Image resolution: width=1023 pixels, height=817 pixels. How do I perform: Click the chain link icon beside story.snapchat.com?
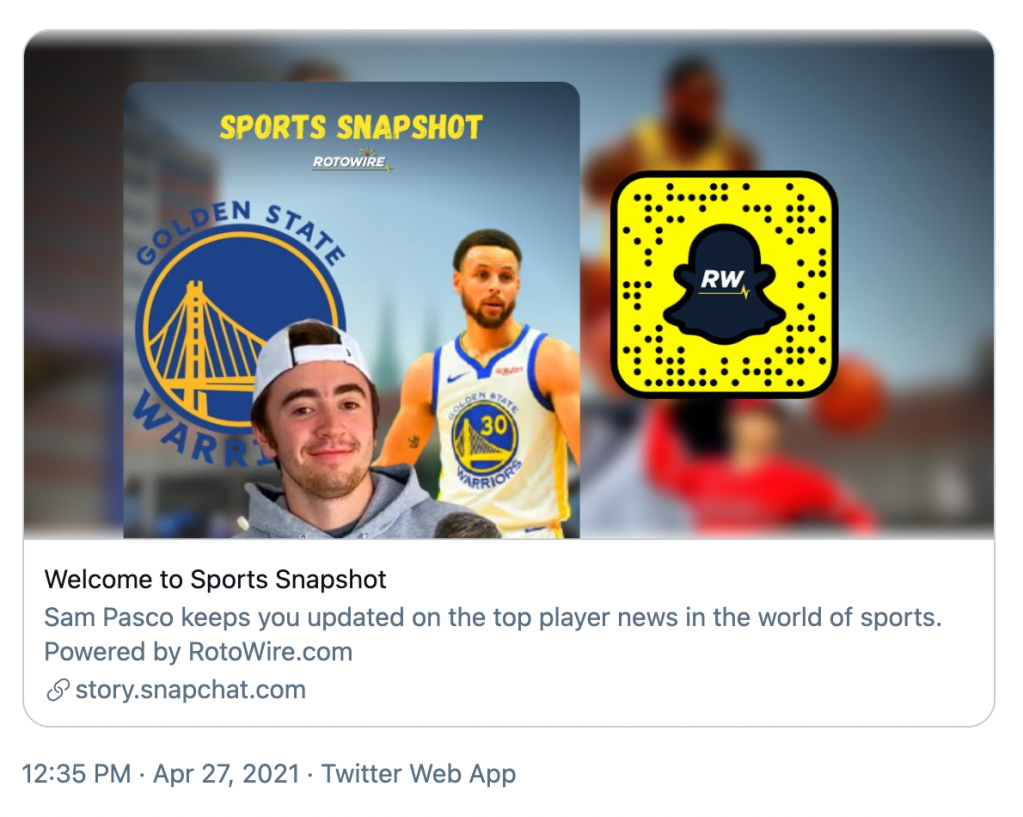[x=57, y=690]
